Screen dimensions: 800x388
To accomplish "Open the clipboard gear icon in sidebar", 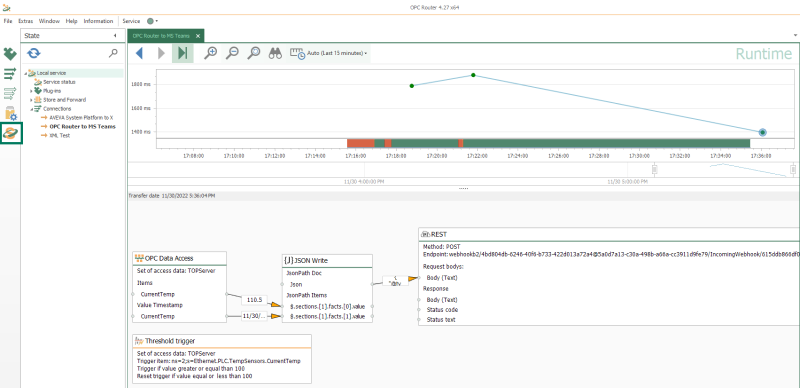I will tap(10, 113).
